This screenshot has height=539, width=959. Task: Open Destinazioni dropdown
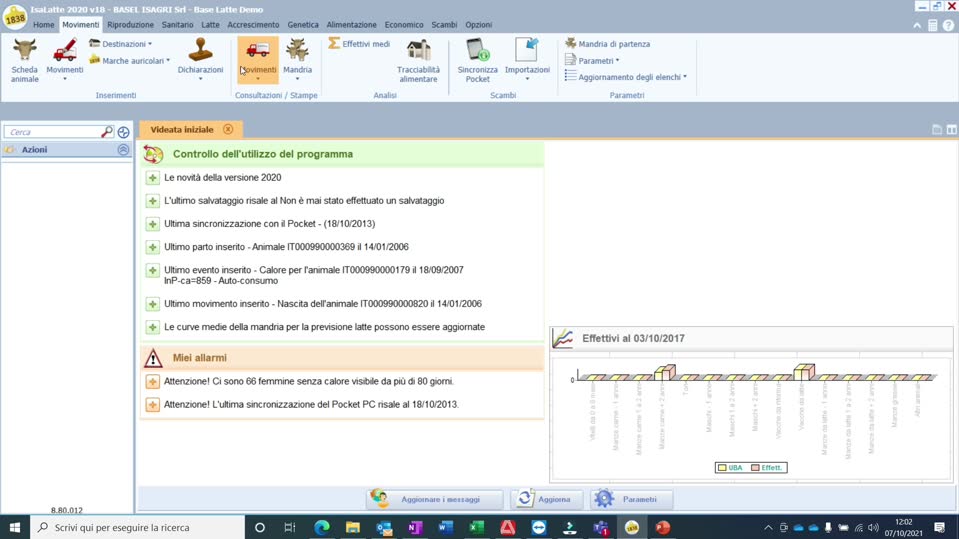click(120, 43)
